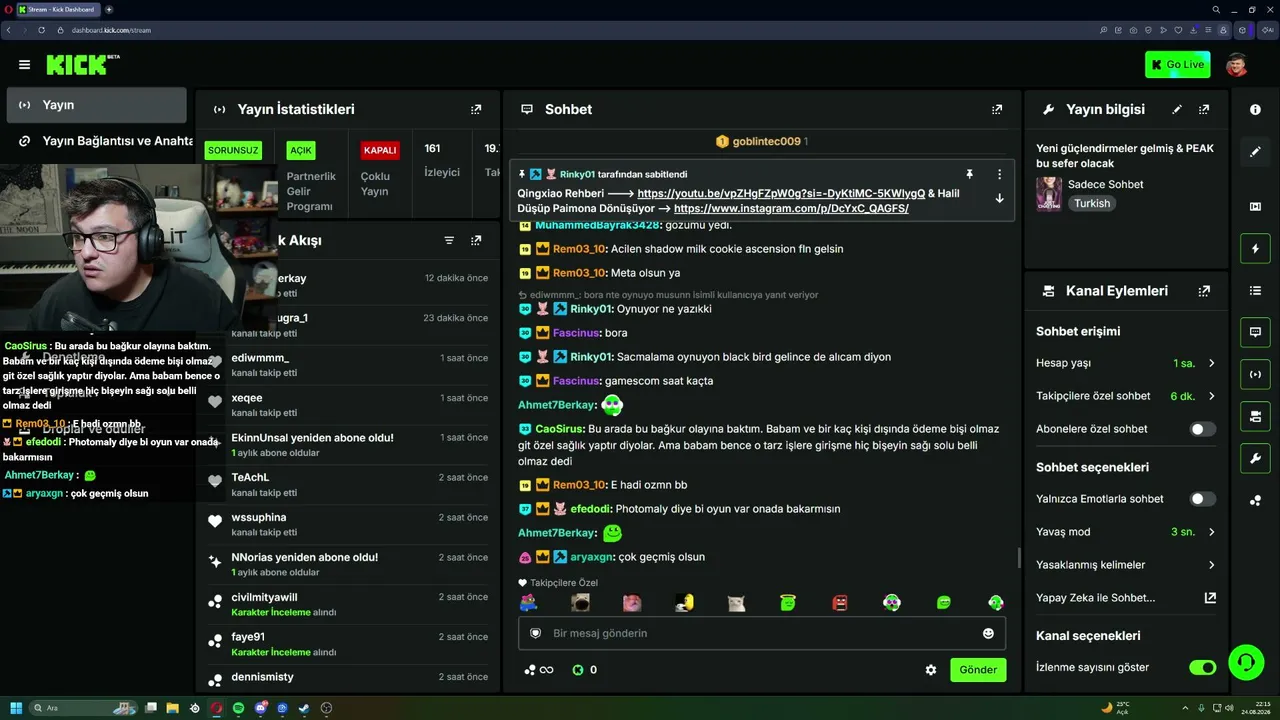Toggle the wrench sidebar icon

pyautogui.click(x=1255, y=458)
